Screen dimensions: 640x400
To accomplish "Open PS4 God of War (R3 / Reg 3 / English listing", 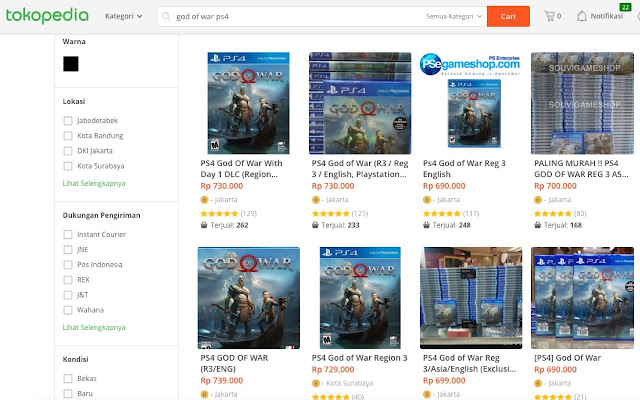I will tap(360, 169).
